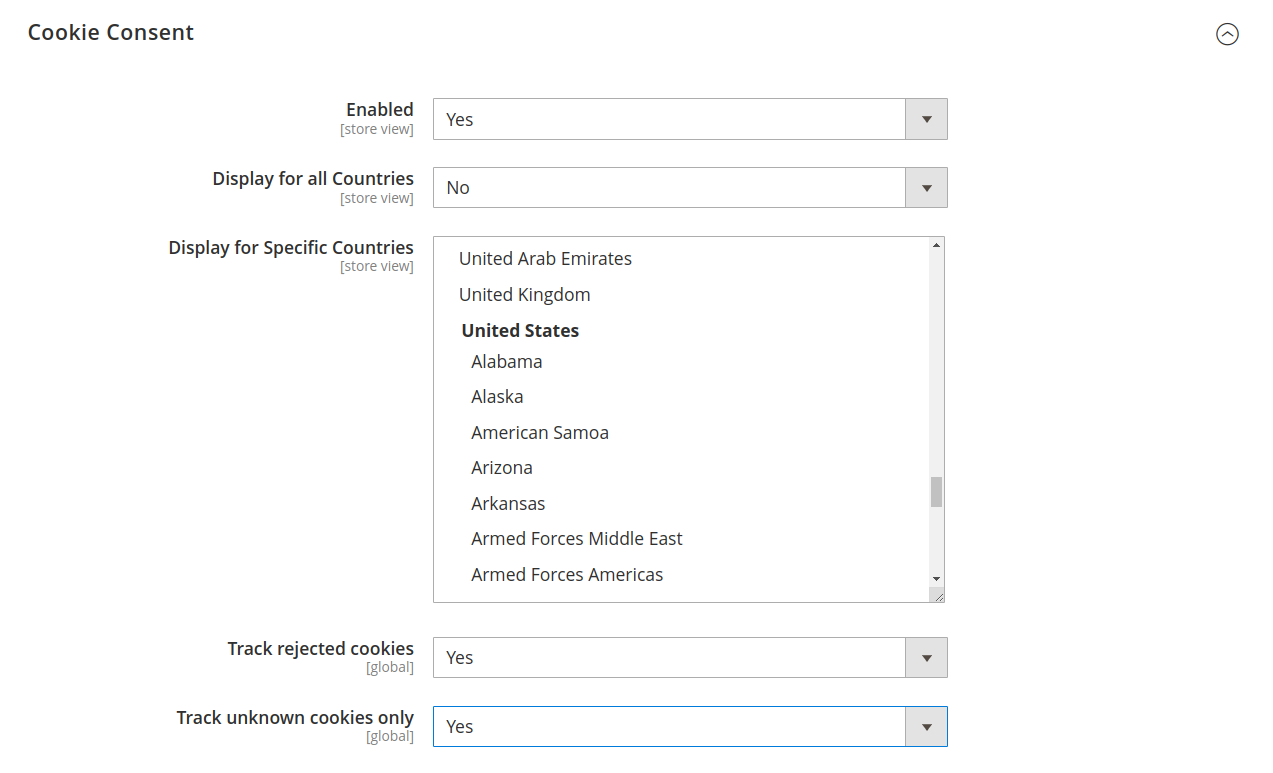This screenshot has height=773, width=1273.
Task: Click the Cookie Consent heading
Action: (111, 33)
